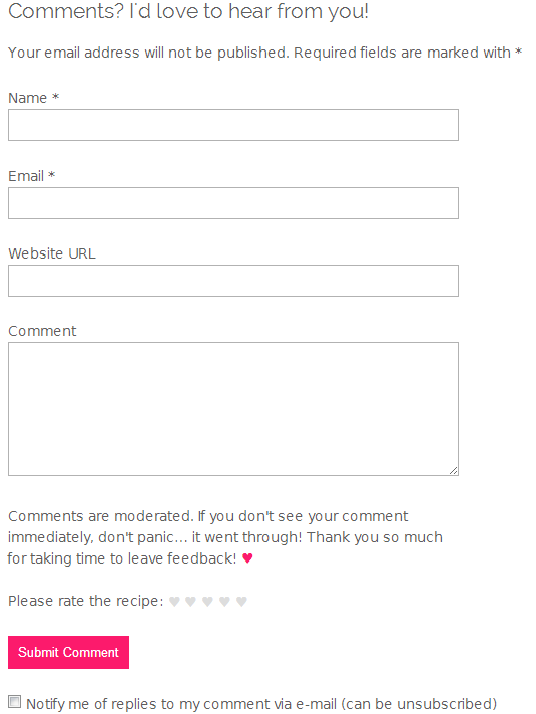This screenshot has width=536, height=714.
Task: Click the 'Email *' field label
Action: [31, 176]
